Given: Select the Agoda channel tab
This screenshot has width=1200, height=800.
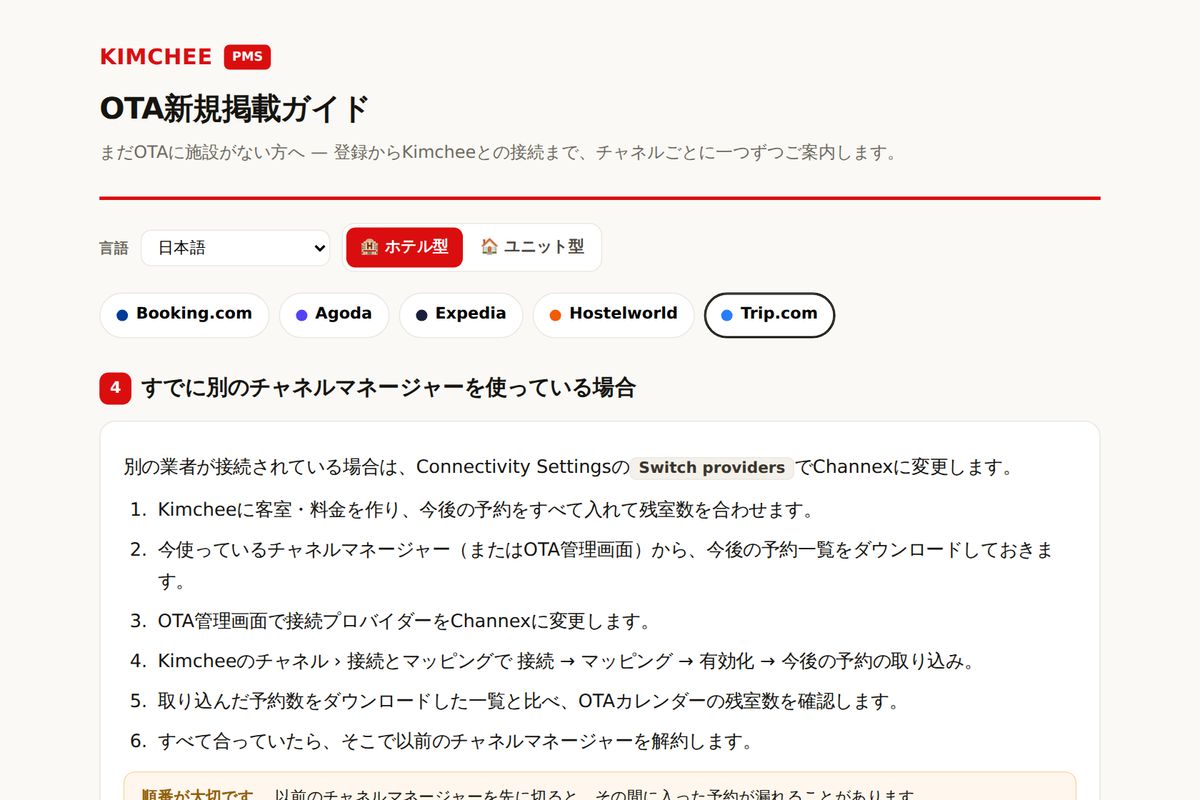Looking at the screenshot, I should [334, 315].
